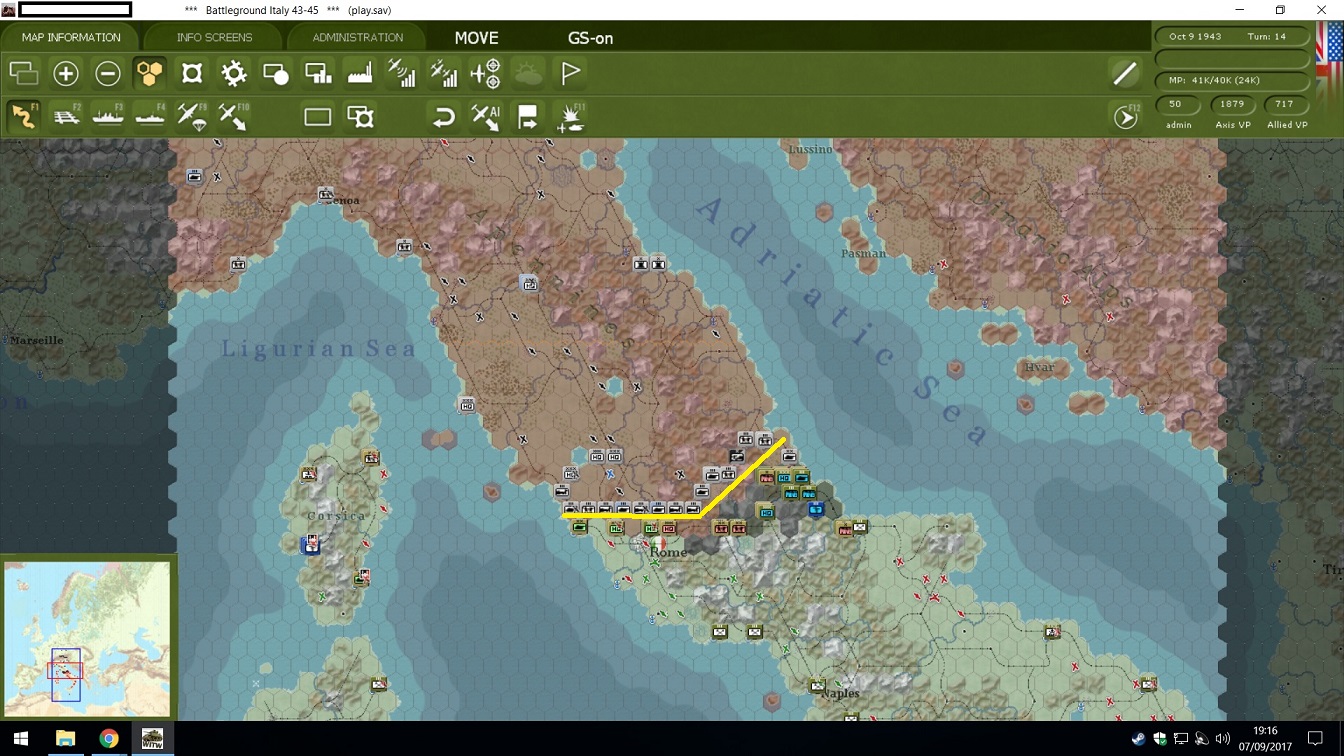Click the rectangle with bracket square icon
1344x756 pixels.
pos(360,117)
